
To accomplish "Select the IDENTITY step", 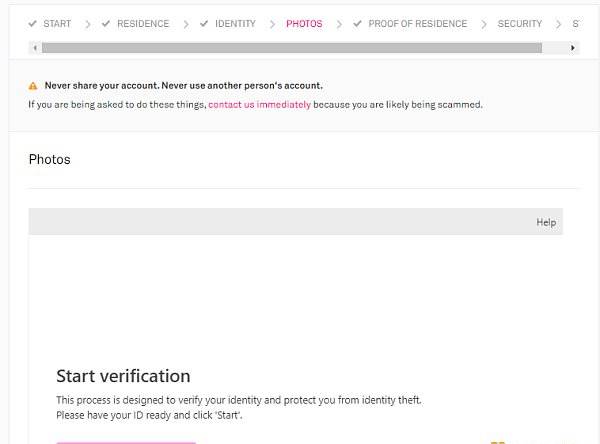I will point(235,24).
